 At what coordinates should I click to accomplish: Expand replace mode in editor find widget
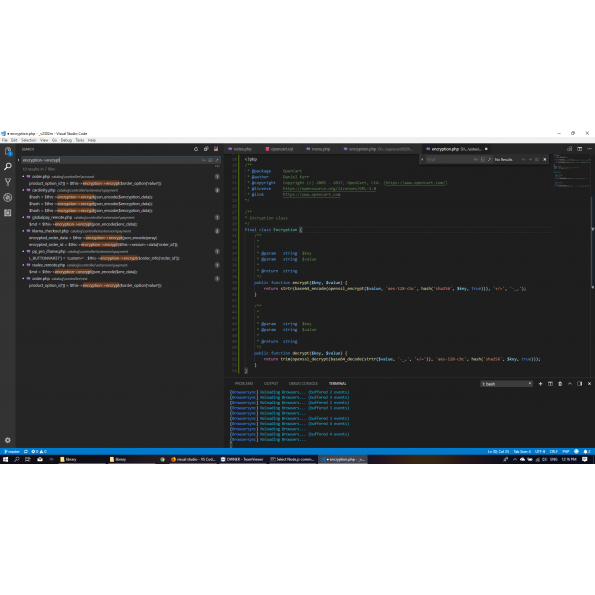(x=422, y=159)
